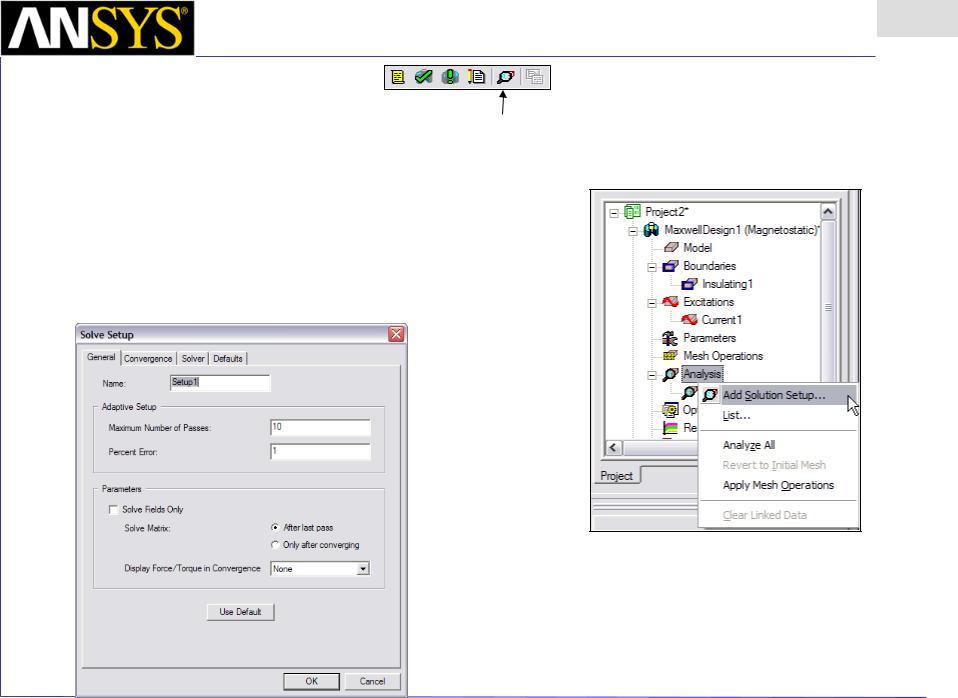Viewport: 958px width, 698px height.
Task: Click the Excitations node icon
Action: tap(671, 301)
